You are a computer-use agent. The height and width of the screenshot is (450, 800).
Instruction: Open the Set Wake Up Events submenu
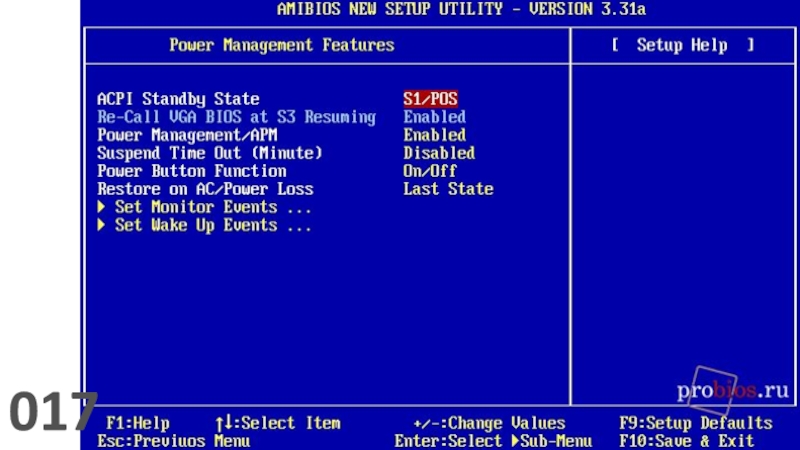pyautogui.click(x=213, y=226)
